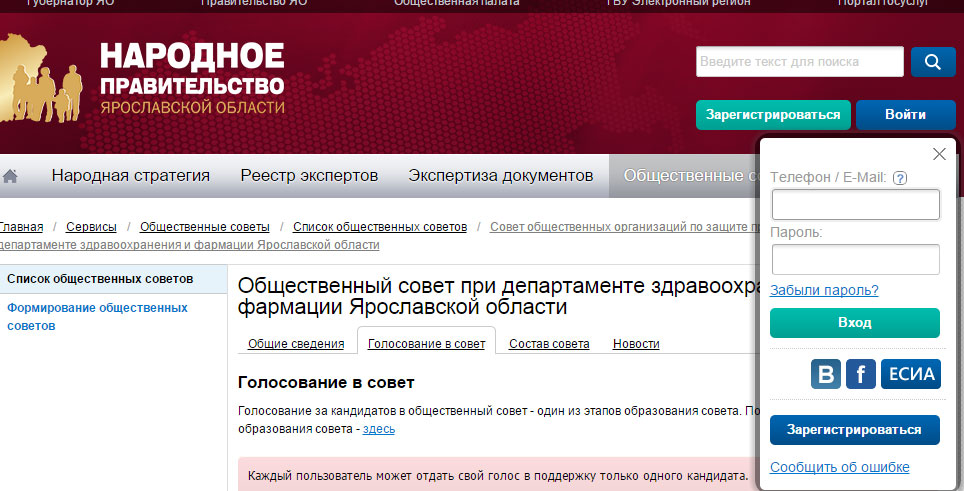
Task: Open the Новости tab
Action: (636, 344)
